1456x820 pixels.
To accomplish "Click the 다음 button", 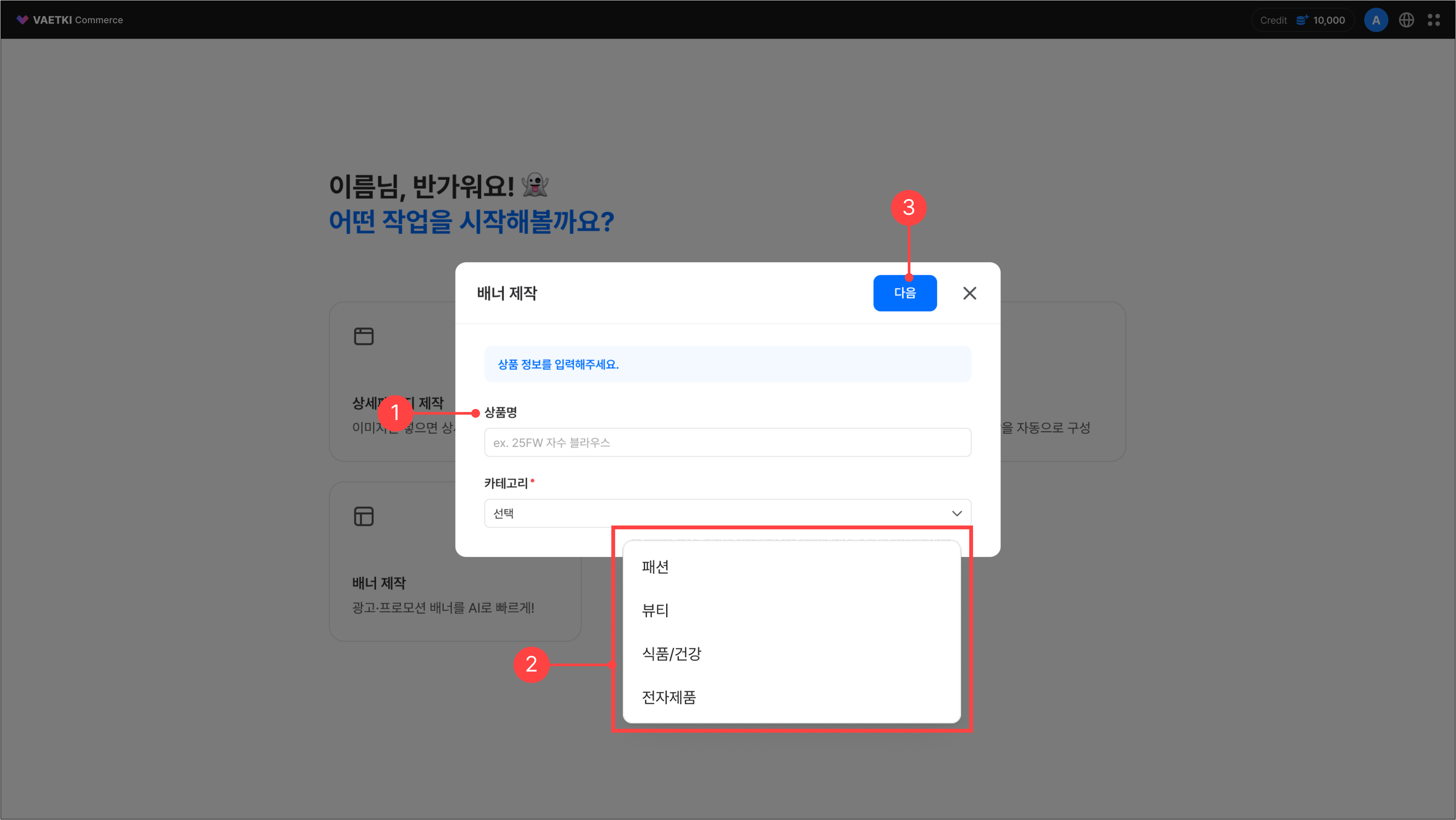I will pos(905,293).
